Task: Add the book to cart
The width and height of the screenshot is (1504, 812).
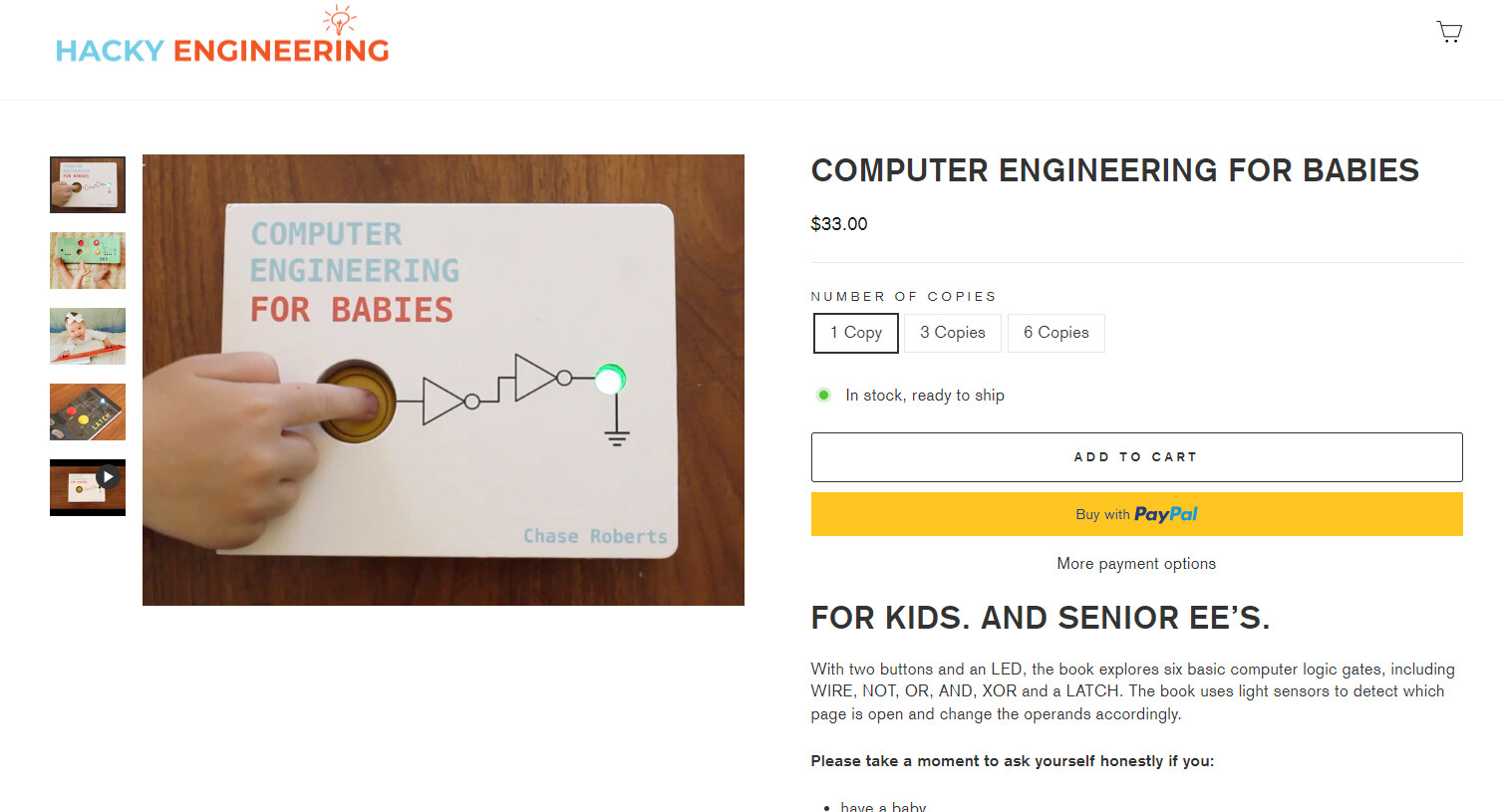Action: coord(1136,457)
